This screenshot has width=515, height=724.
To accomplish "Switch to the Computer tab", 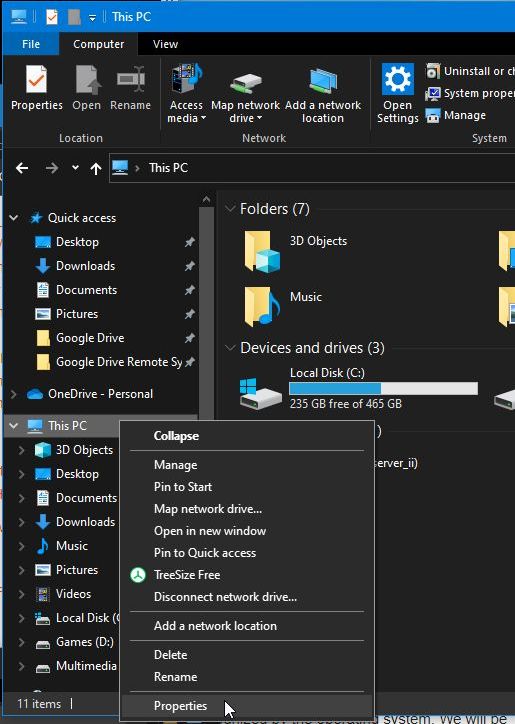I will (98, 44).
